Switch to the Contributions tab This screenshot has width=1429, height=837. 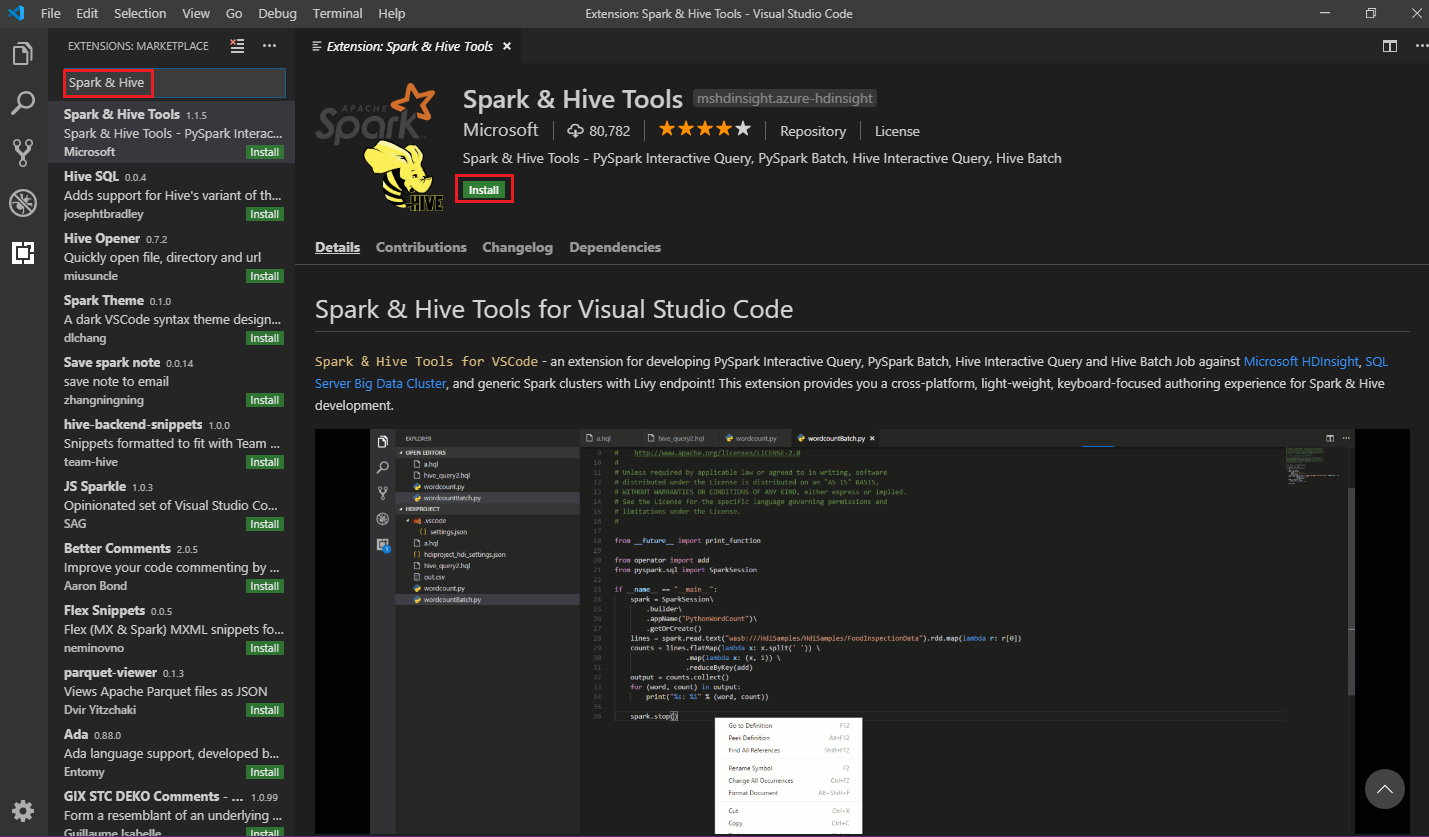[x=421, y=247]
